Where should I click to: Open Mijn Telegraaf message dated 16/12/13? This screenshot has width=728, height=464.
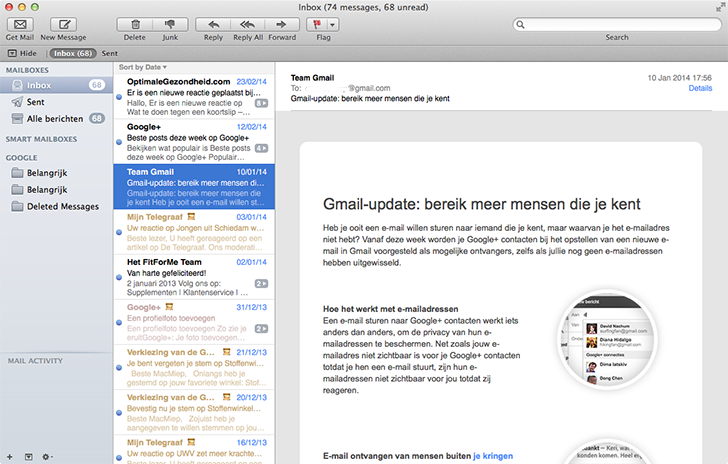click(x=194, y=450)
